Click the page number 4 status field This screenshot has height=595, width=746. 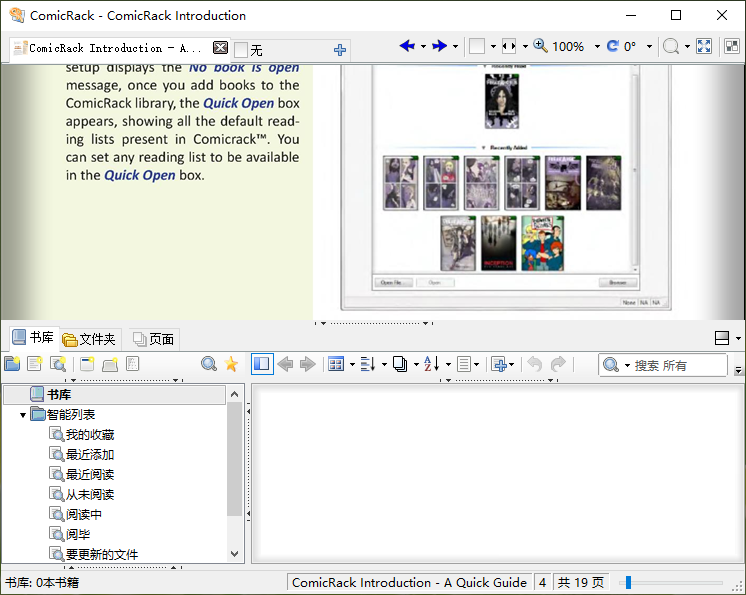click(542, 583)
